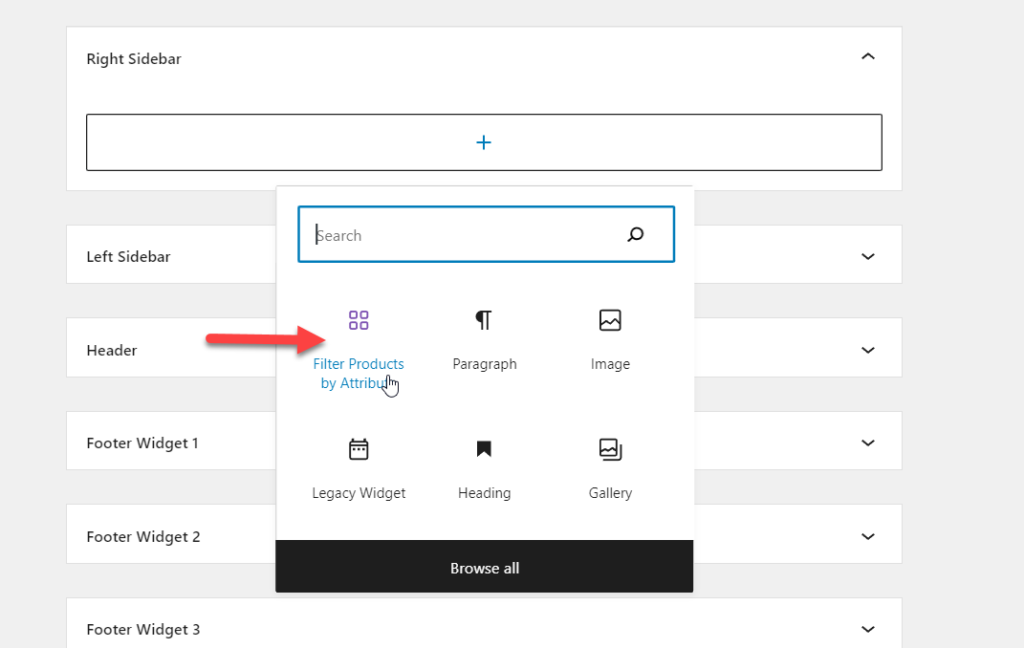Collapse the Right Sidebar panel using its chevron
Viewport: 1024px width, 648px height.
click(x=868, y=57)
